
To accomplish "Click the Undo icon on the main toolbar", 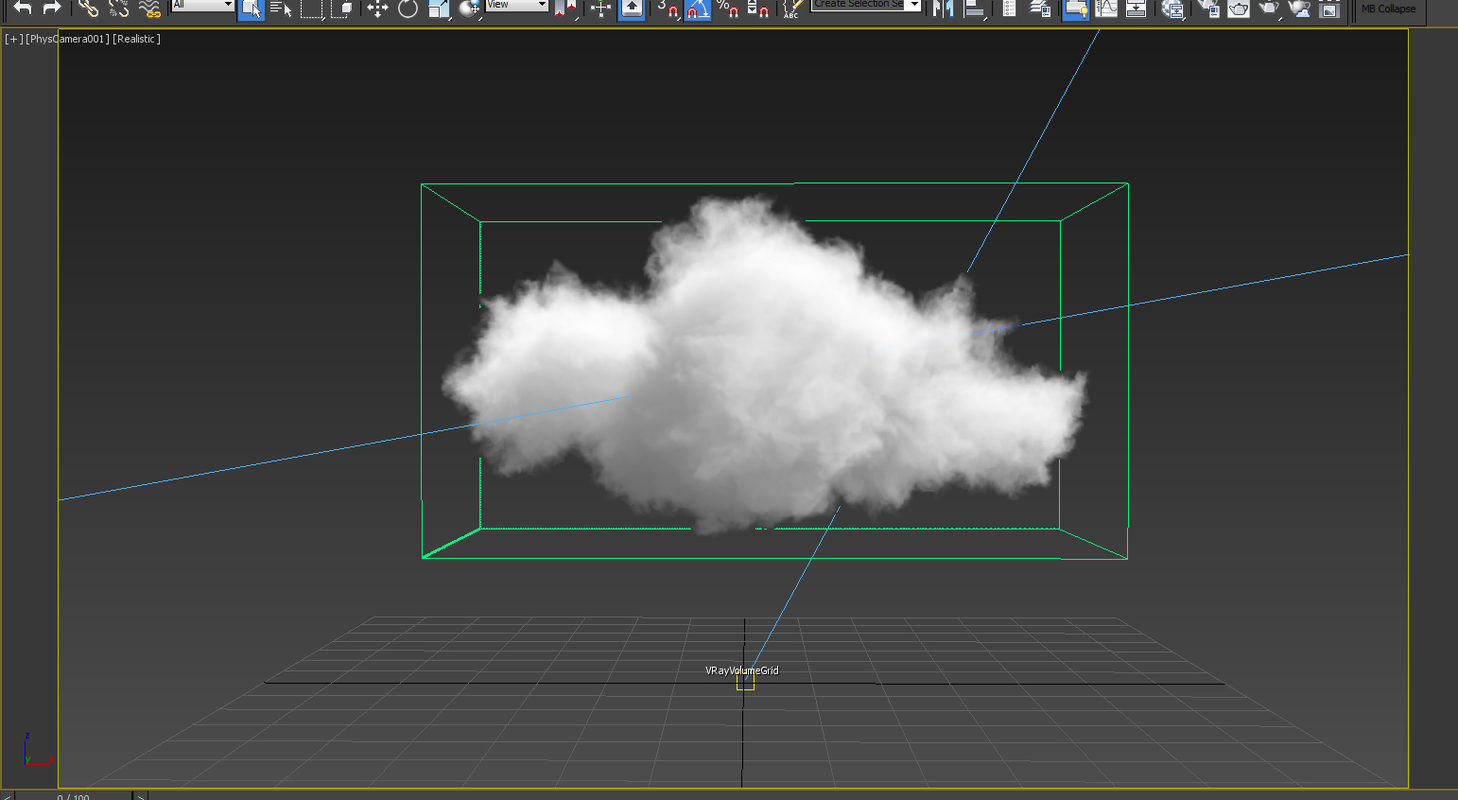I will 22,10.
